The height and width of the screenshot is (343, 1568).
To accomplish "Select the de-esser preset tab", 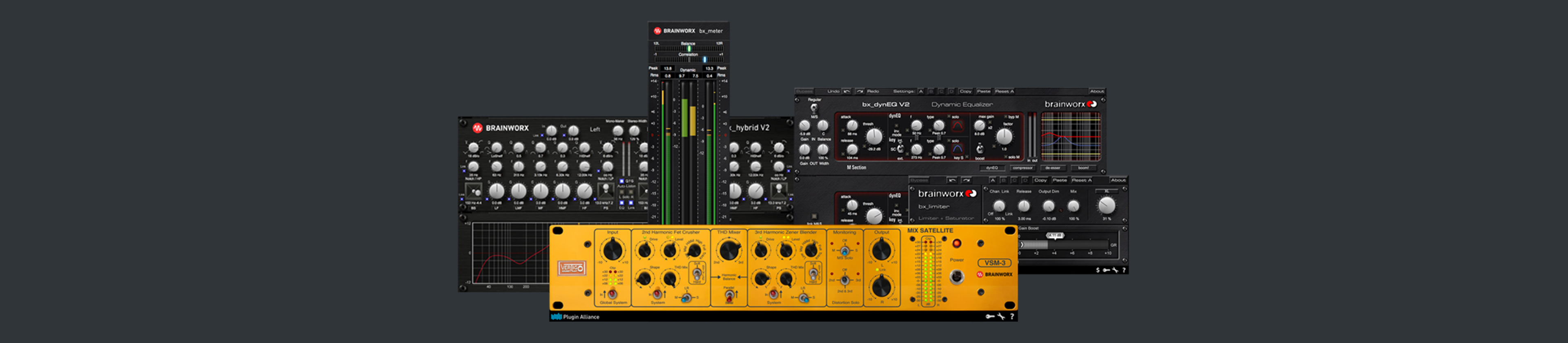I will tap(1053, 168).
